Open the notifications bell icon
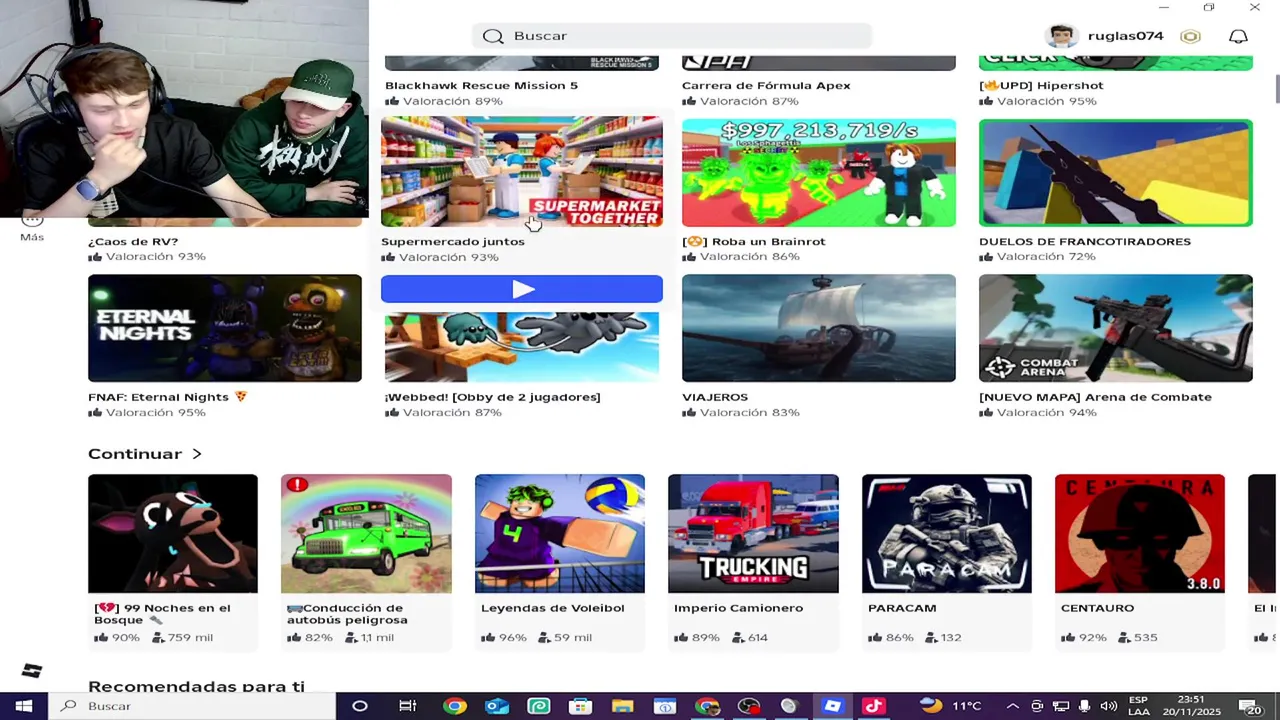This screenshot has height=720, width=1280. click(1238, 36)
